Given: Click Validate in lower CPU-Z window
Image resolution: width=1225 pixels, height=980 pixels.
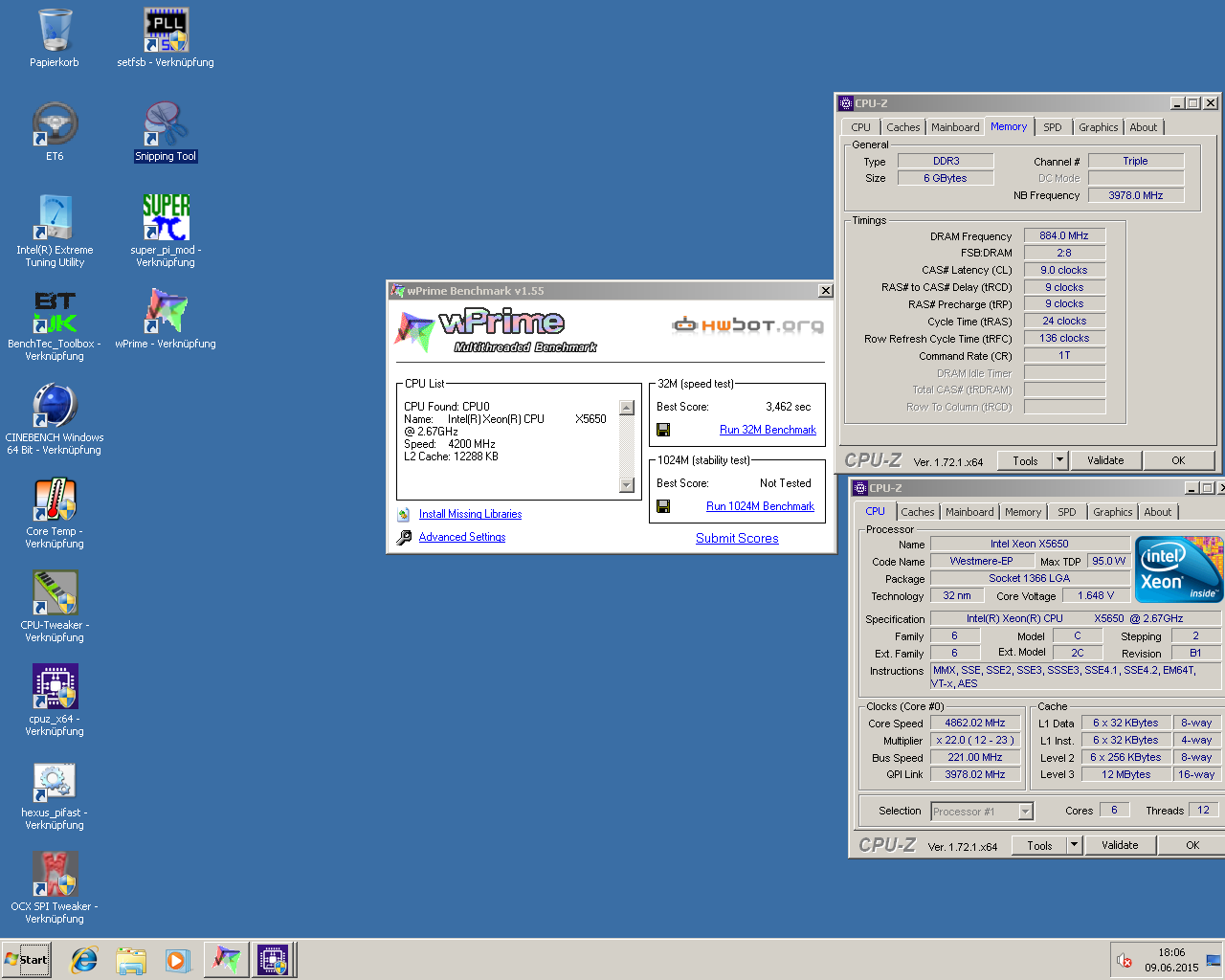Looking at the screenshot, I should (1120, 845).
